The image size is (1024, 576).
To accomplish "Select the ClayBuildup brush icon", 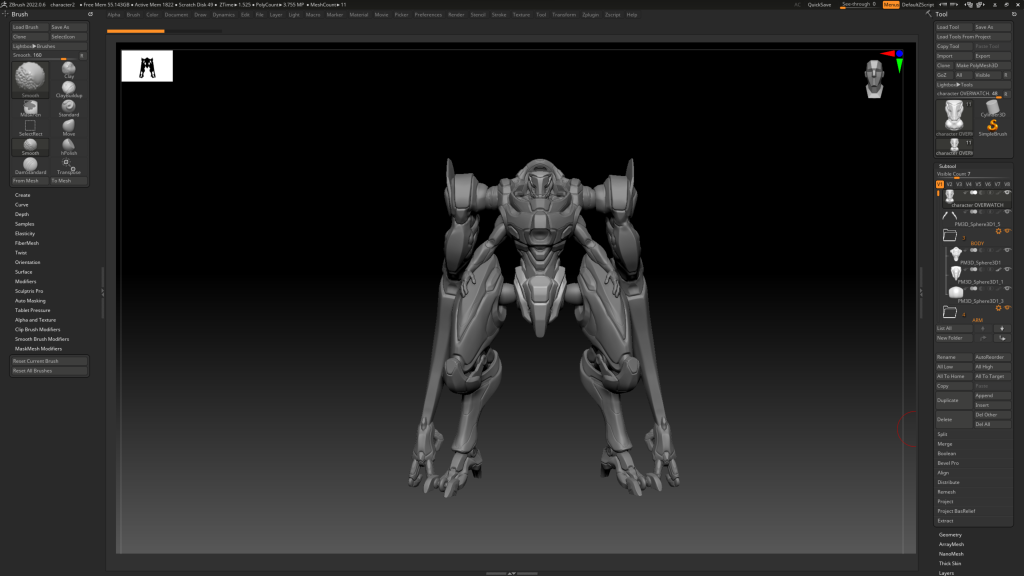I will pyautogui.click(x=69, y=88).
